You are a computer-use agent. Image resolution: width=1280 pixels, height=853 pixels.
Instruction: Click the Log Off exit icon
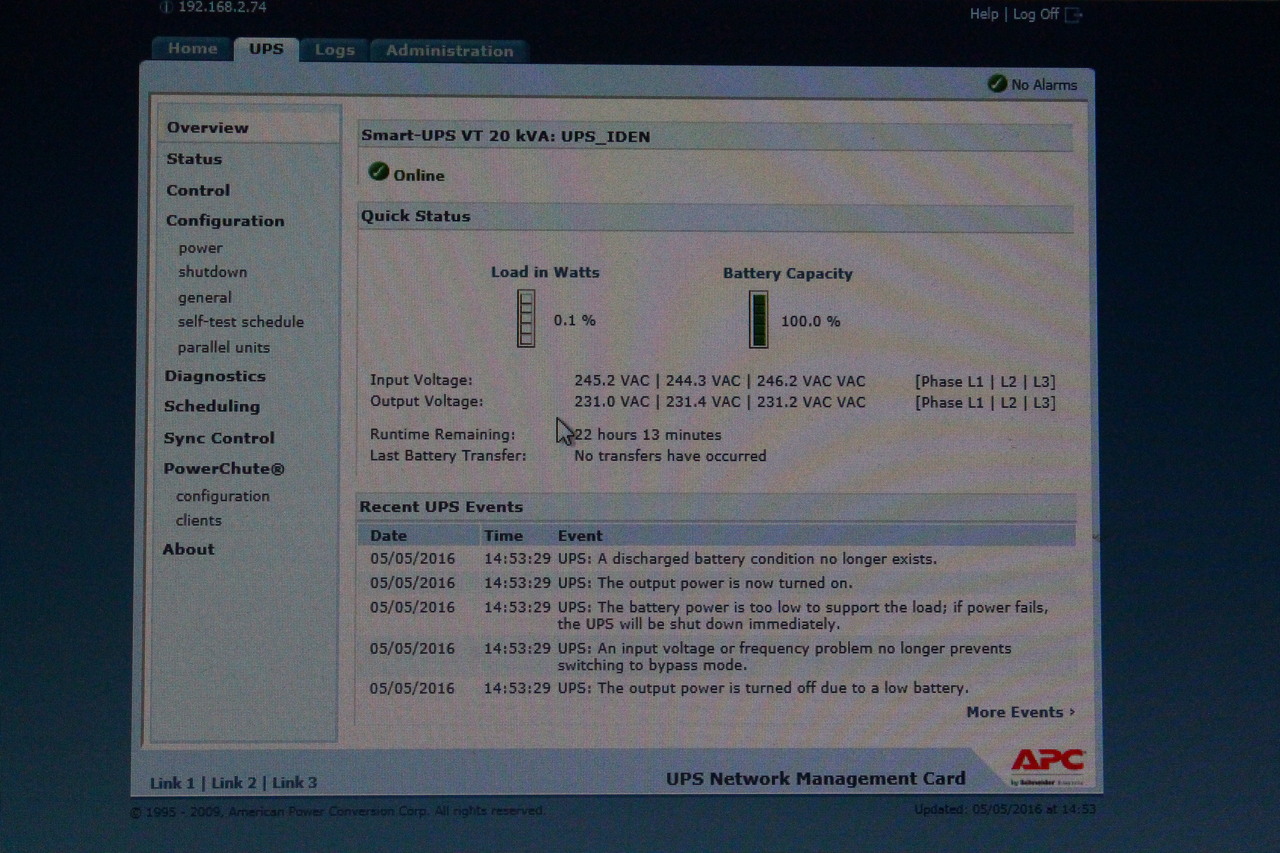(x=1073, y=14)
